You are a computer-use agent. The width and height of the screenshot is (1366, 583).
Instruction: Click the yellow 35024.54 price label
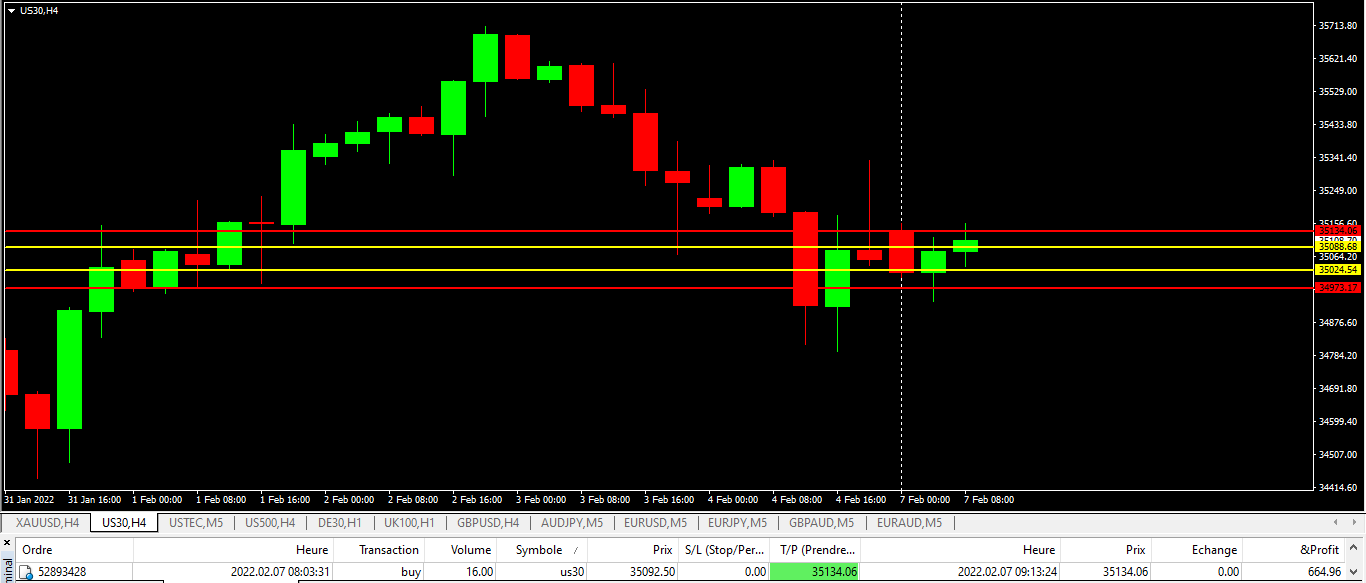point(1338,270)
